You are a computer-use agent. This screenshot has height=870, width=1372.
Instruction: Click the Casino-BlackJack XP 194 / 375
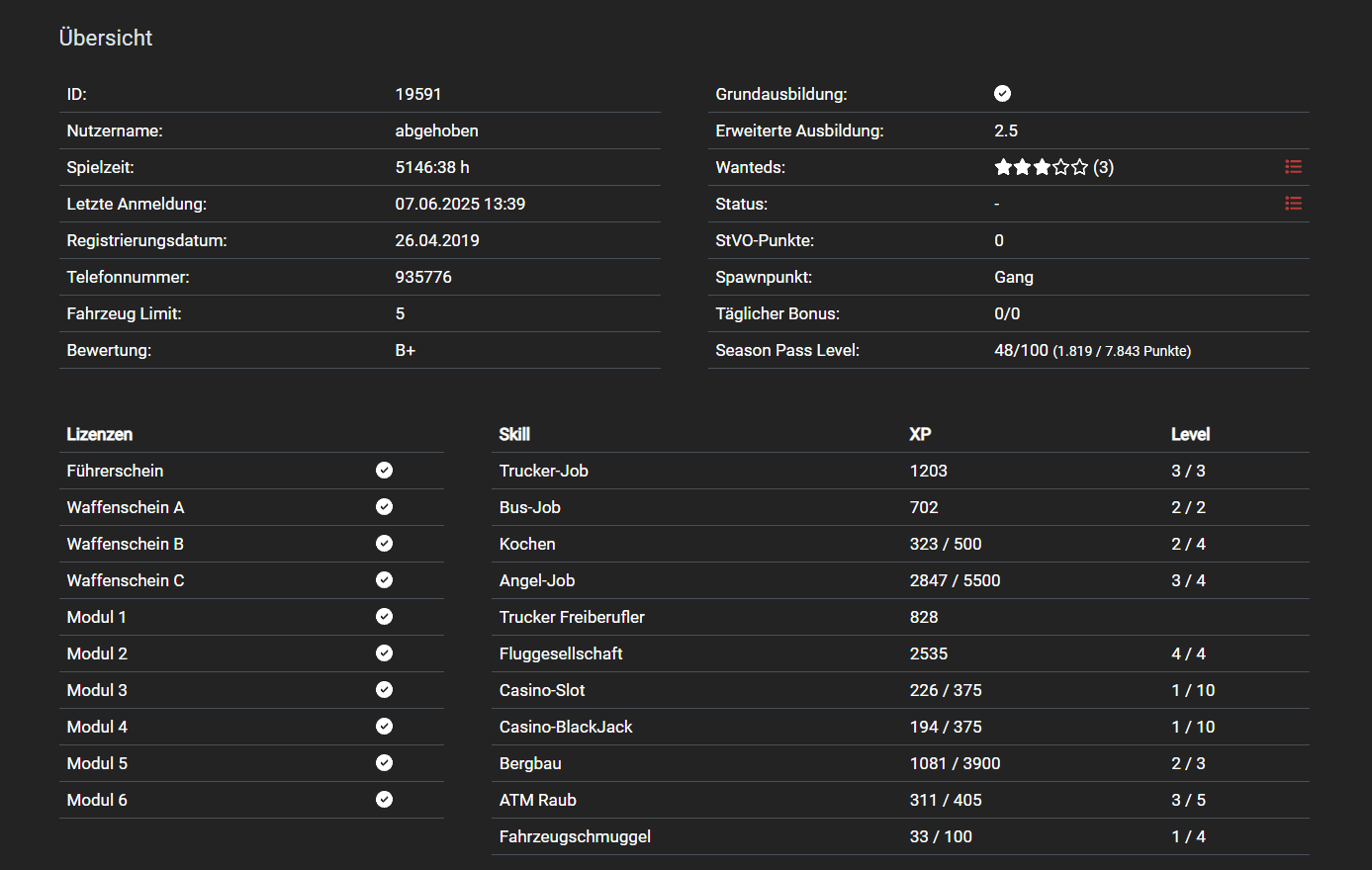click(946, 727)
